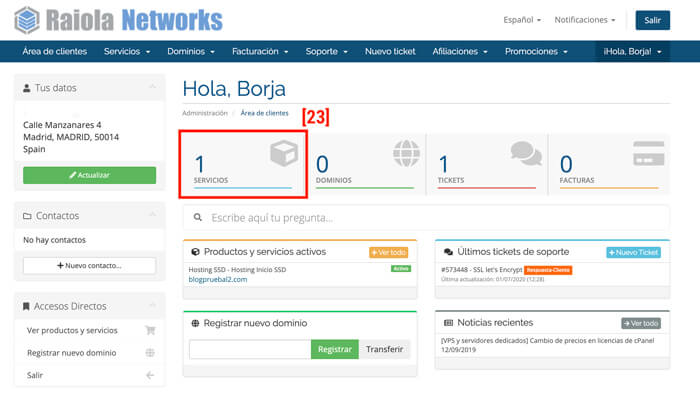
Task: Click the search field Escribe aquí tu pregunta
Action: (426, 217)
